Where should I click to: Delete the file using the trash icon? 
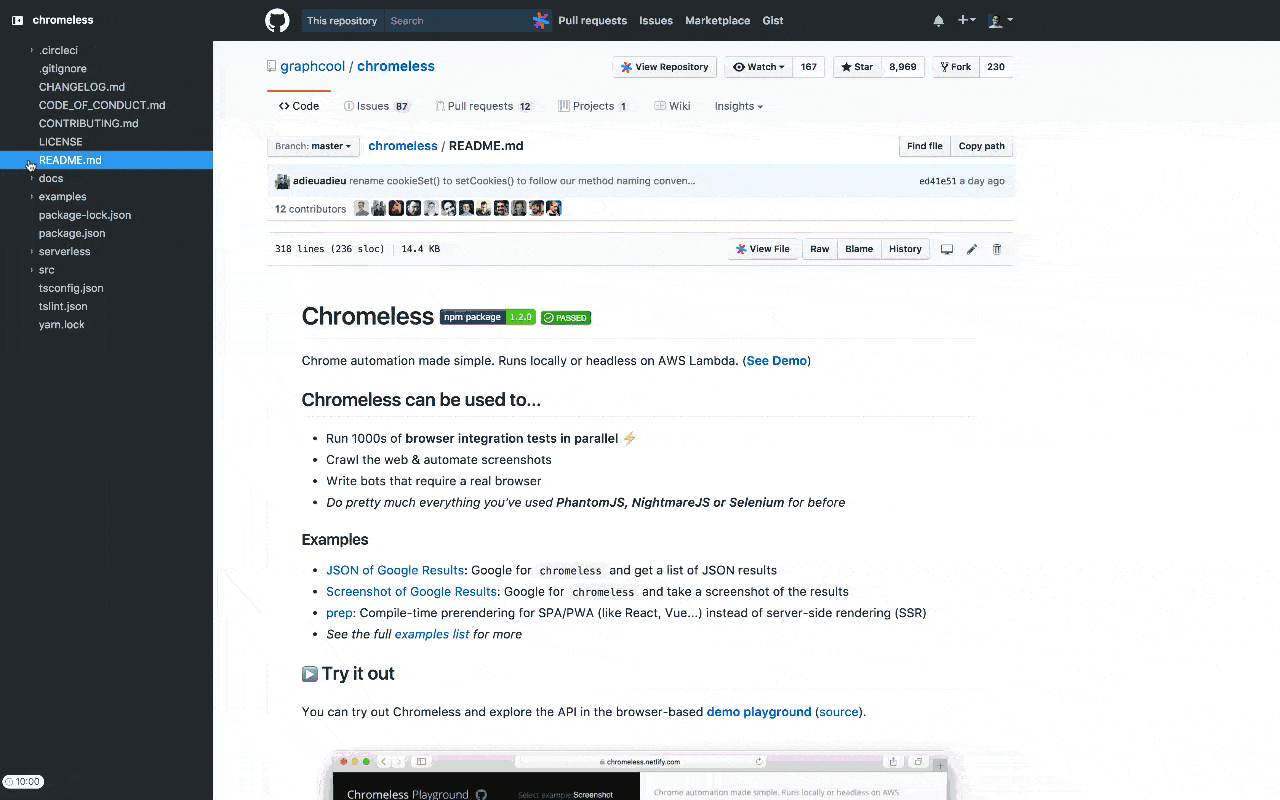pos(996,248)
